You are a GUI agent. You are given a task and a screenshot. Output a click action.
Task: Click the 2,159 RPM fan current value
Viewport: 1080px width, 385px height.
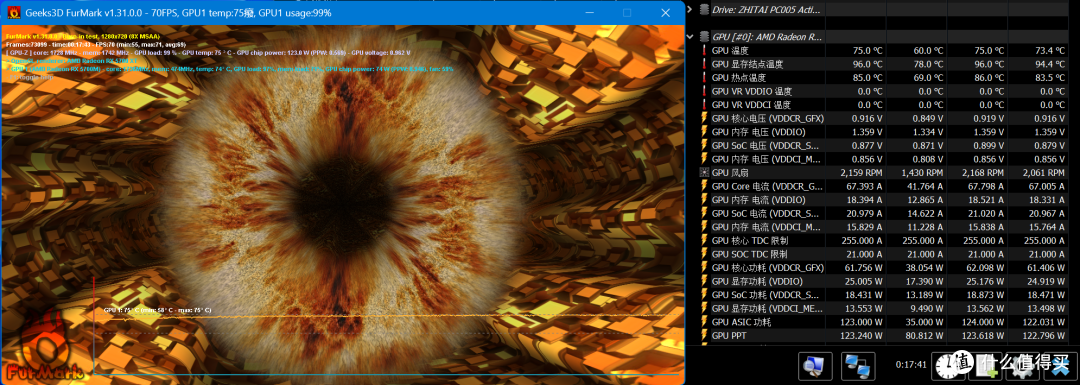point(860,172)
